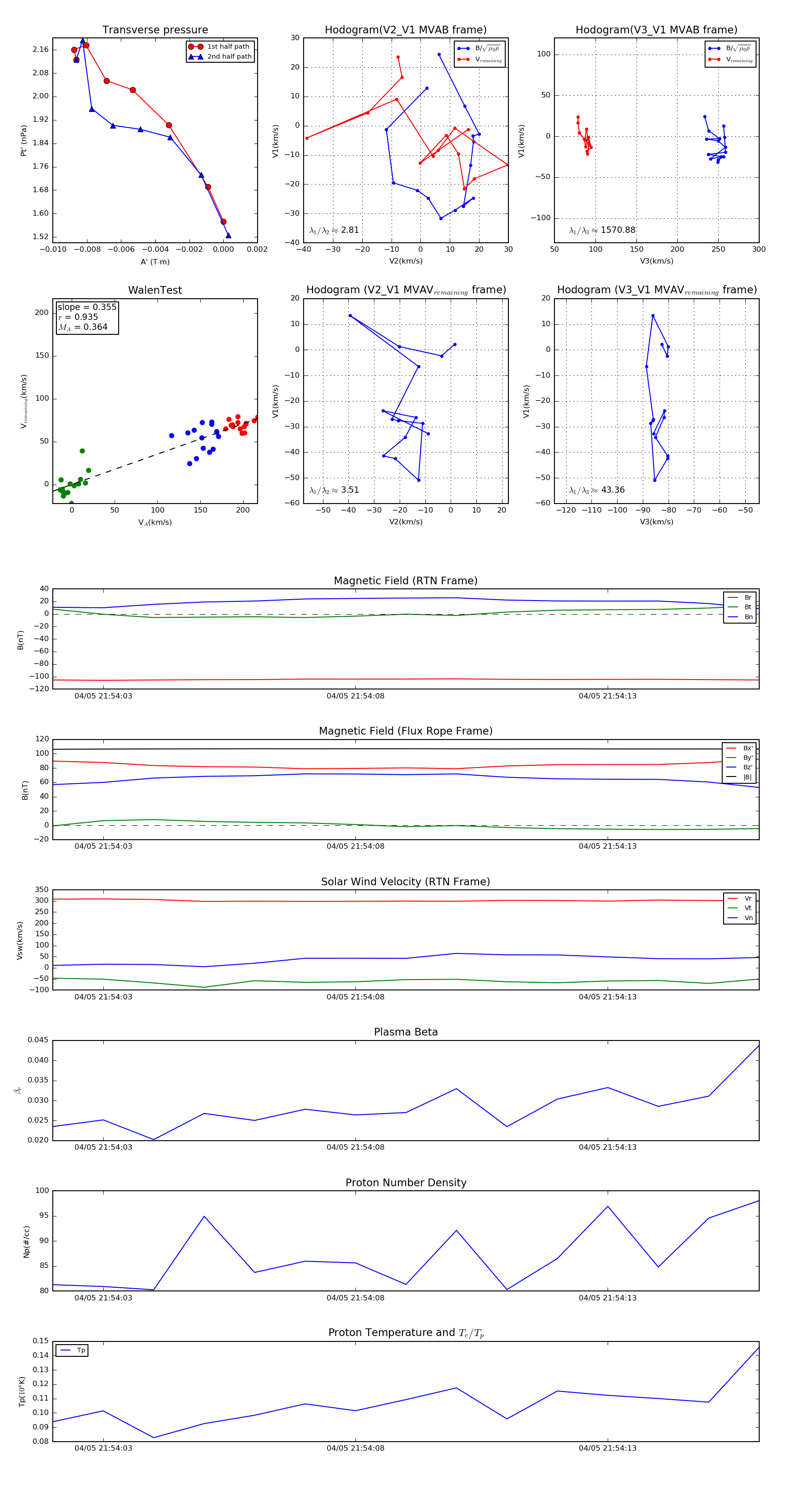Click the '2nd half path' legend entry

point(221,57)
